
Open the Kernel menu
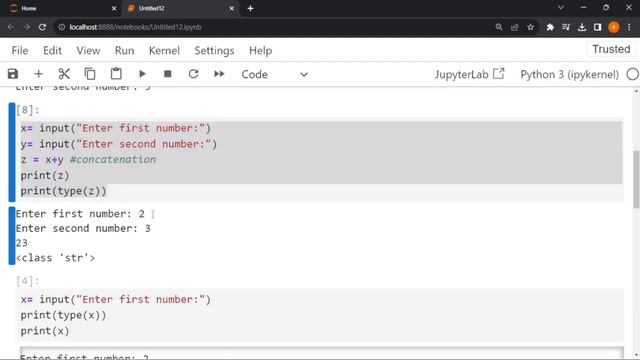pyautogui.click(x=164, y=51)
